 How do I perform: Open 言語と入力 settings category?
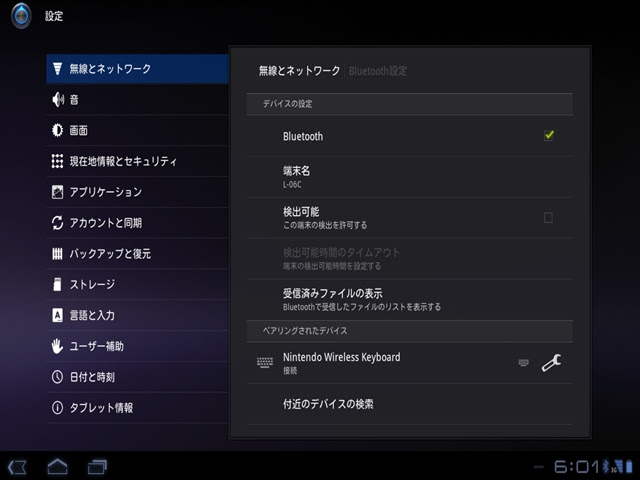click(x=138, y=315)
